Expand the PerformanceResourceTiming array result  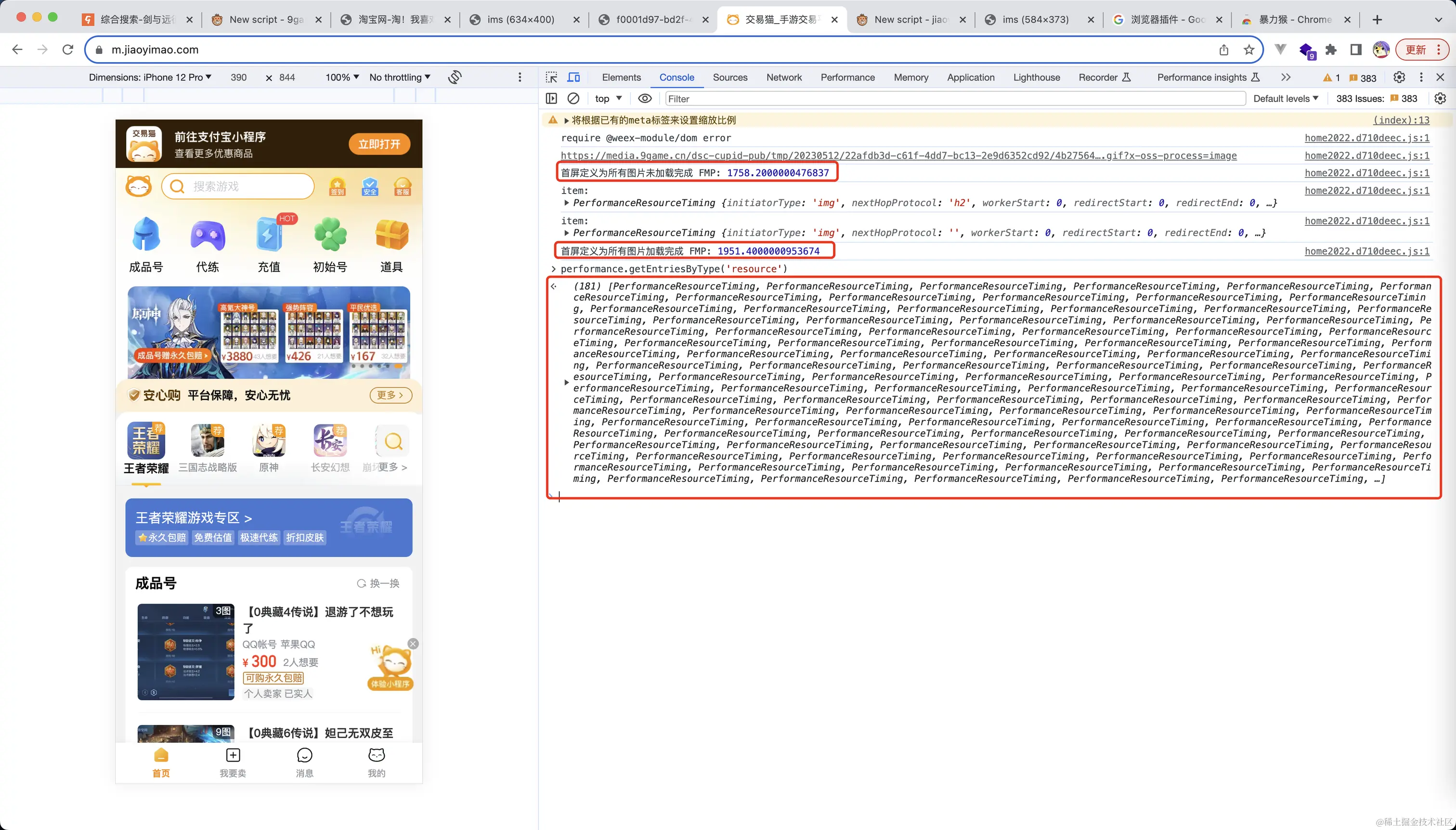click(566, 382)
